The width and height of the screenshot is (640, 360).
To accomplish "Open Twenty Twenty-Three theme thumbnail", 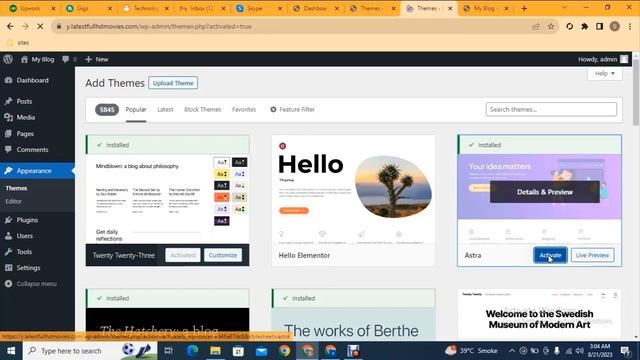I will pos(167,199).
